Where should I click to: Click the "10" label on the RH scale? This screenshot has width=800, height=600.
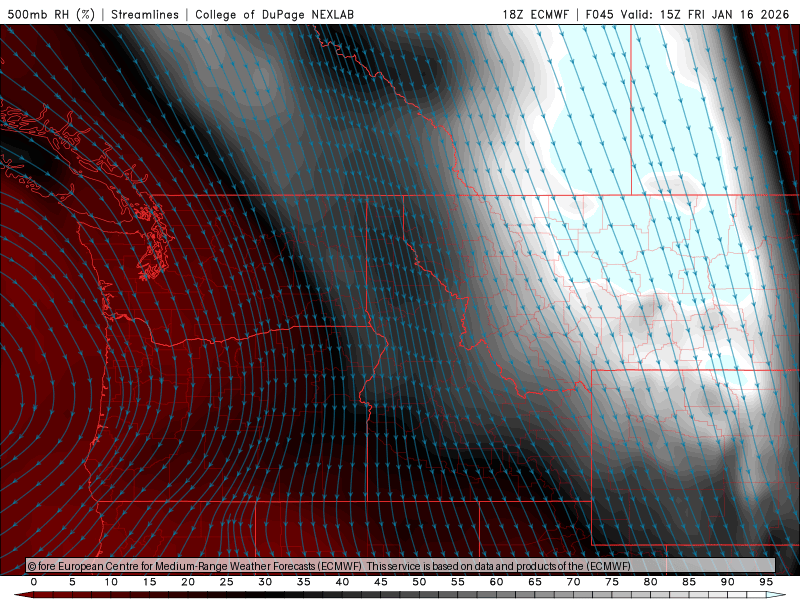tap(111, 582)
